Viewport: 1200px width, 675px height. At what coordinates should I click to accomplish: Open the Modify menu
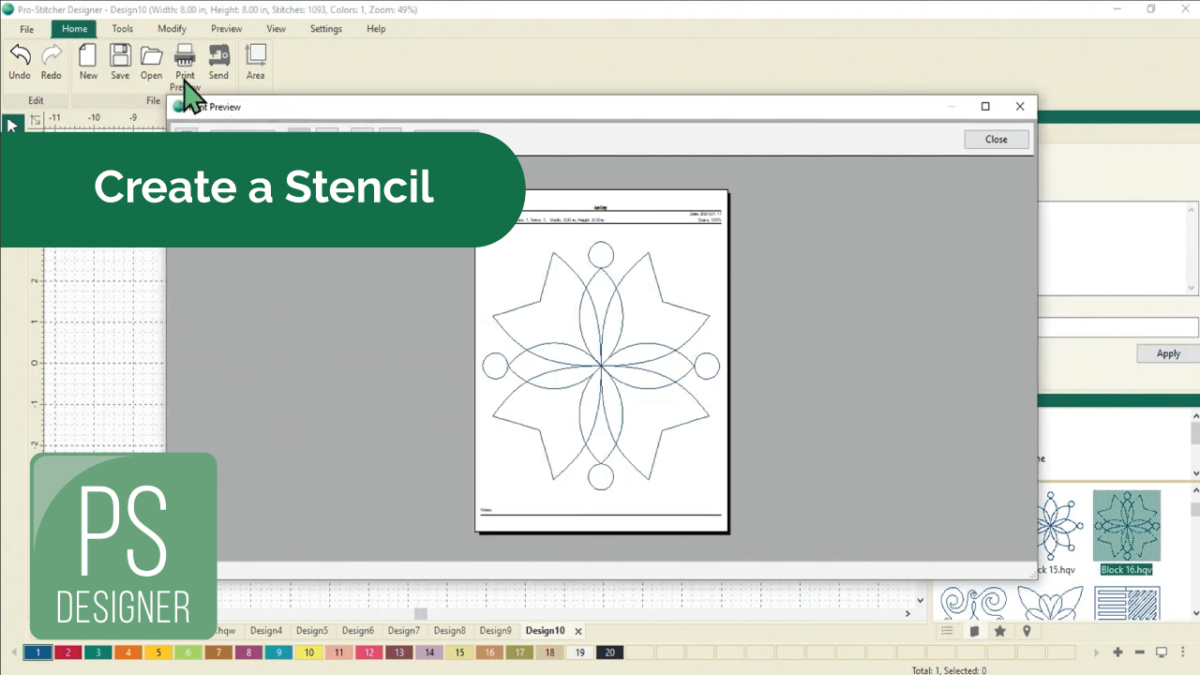(171, 29)
